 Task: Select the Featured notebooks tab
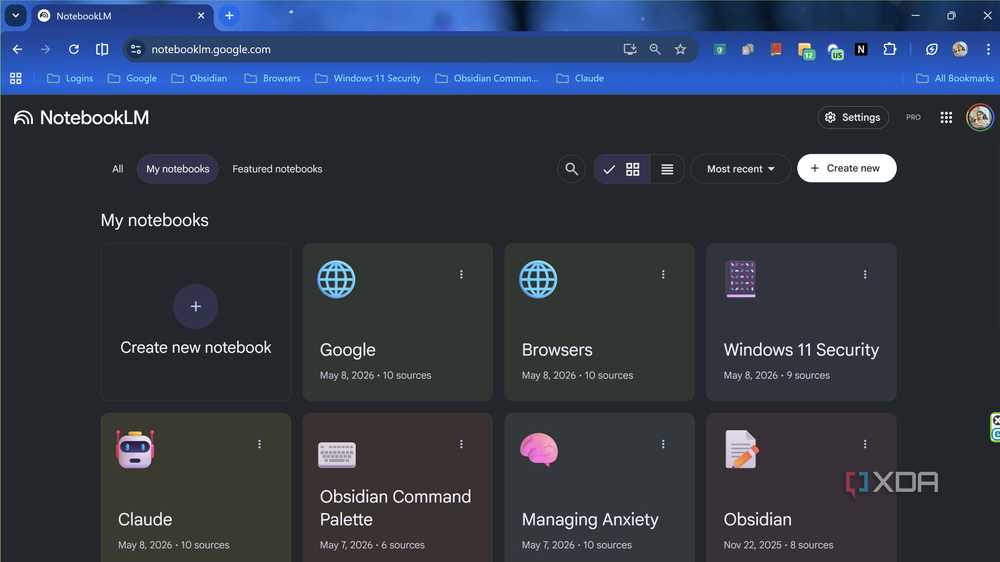click(x=277, y=169)
